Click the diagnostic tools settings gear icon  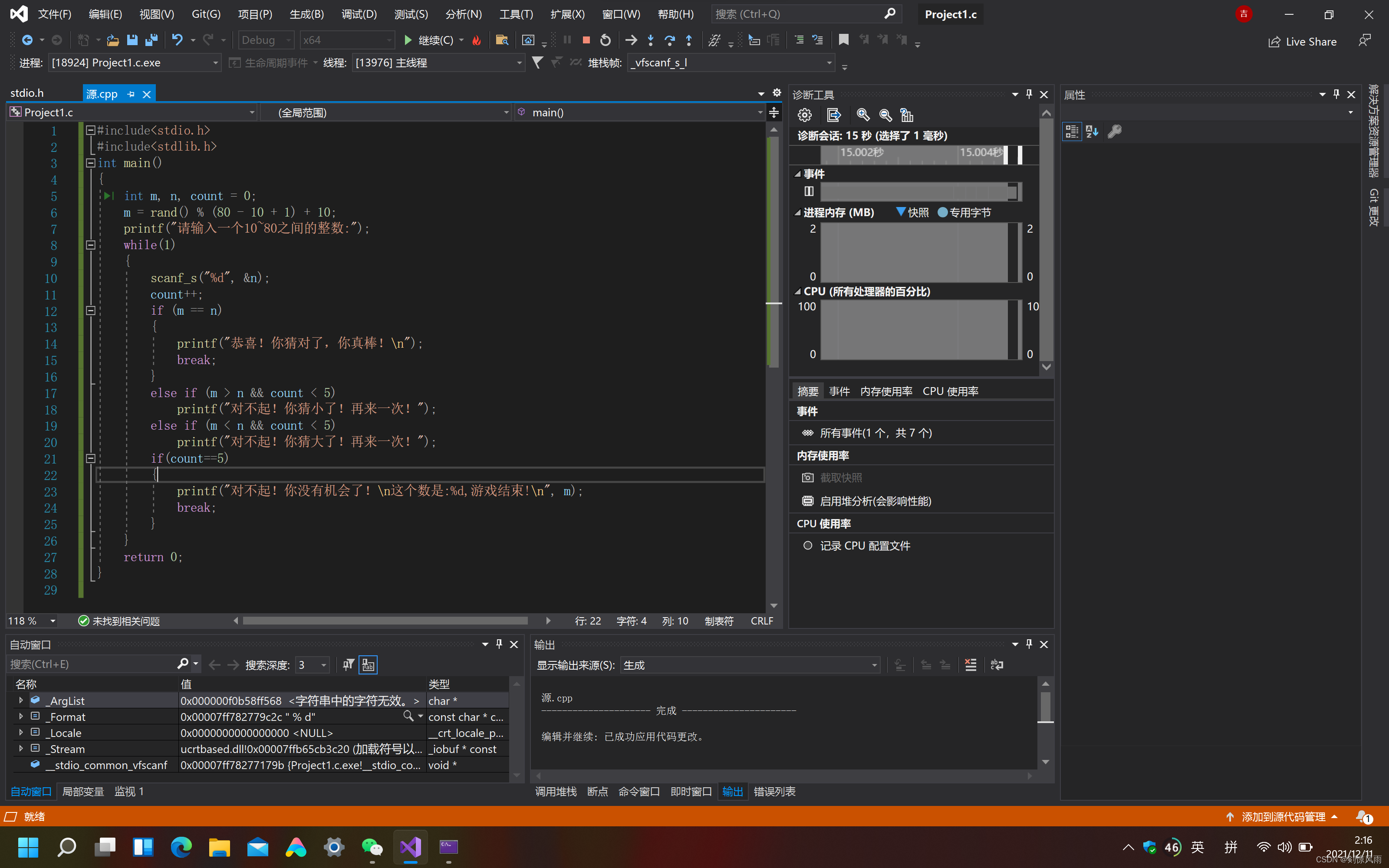click(x=805, y=115)
